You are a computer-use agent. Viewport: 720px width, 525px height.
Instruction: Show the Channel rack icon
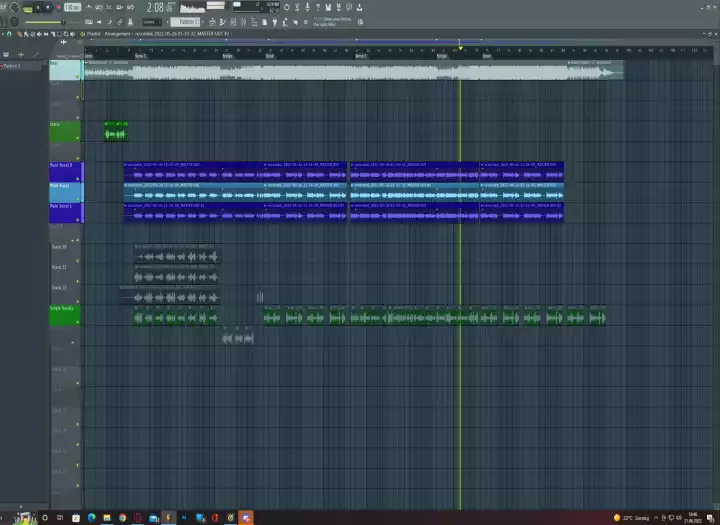pos(233,22)
